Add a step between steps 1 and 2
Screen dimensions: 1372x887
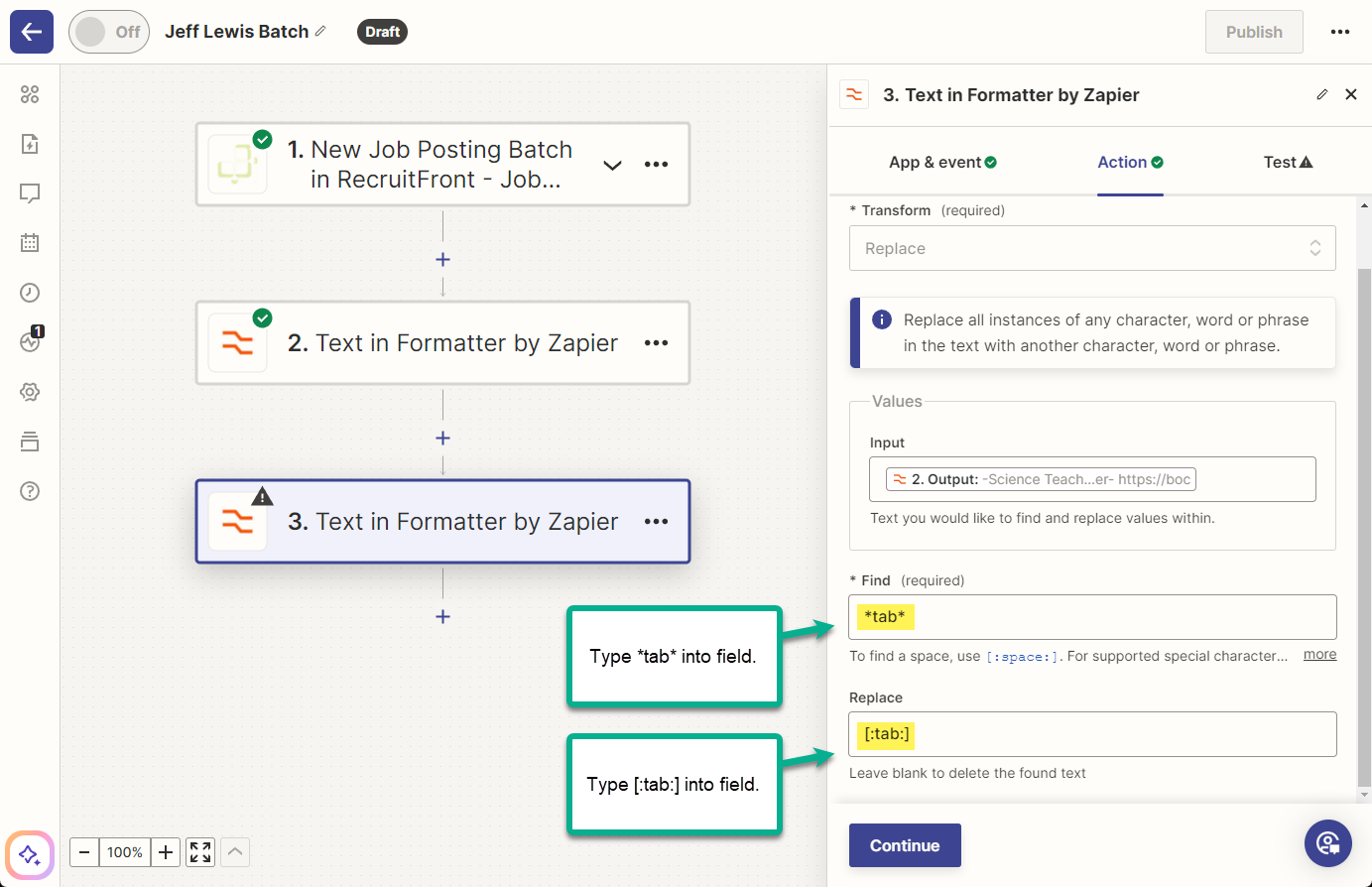(442, 259)
